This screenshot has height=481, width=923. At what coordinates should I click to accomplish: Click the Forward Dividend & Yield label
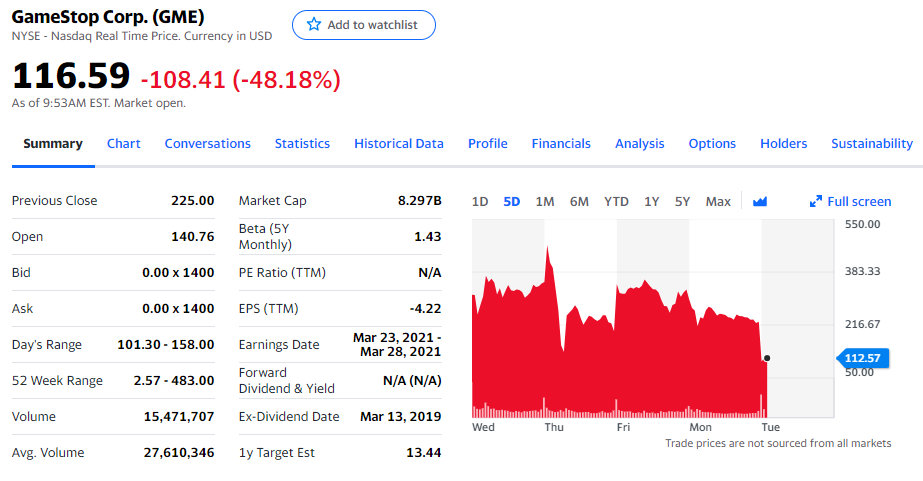point(287,380)
